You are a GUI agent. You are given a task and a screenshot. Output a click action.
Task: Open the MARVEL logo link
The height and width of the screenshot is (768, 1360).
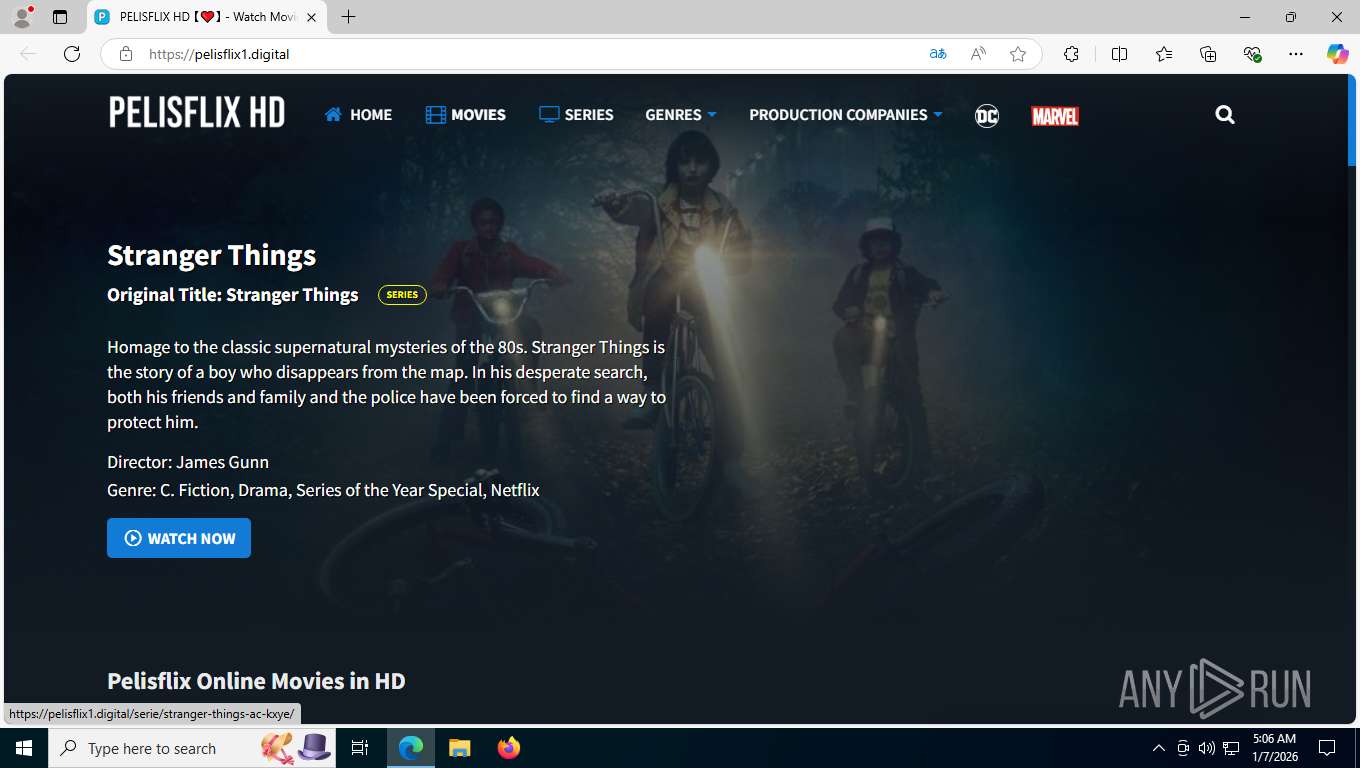point(1055,116)
